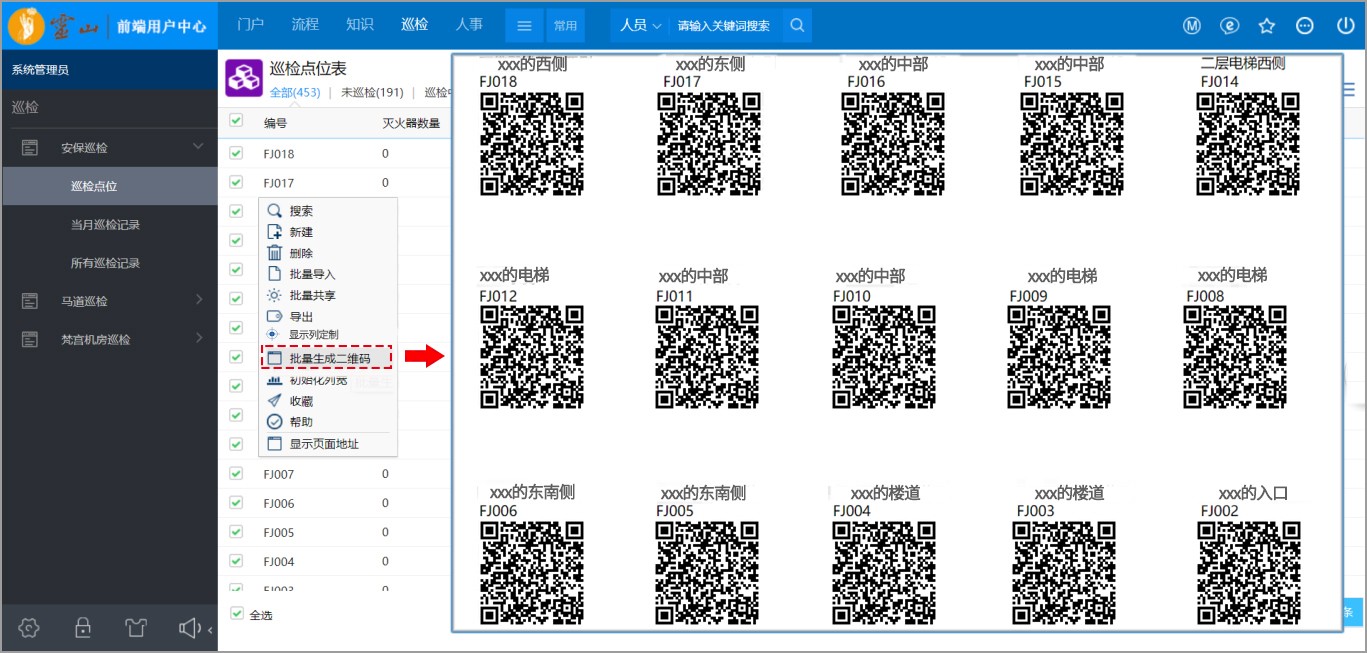
Task: Click the magnifier search button in top bar
Action: coord(796,26)
